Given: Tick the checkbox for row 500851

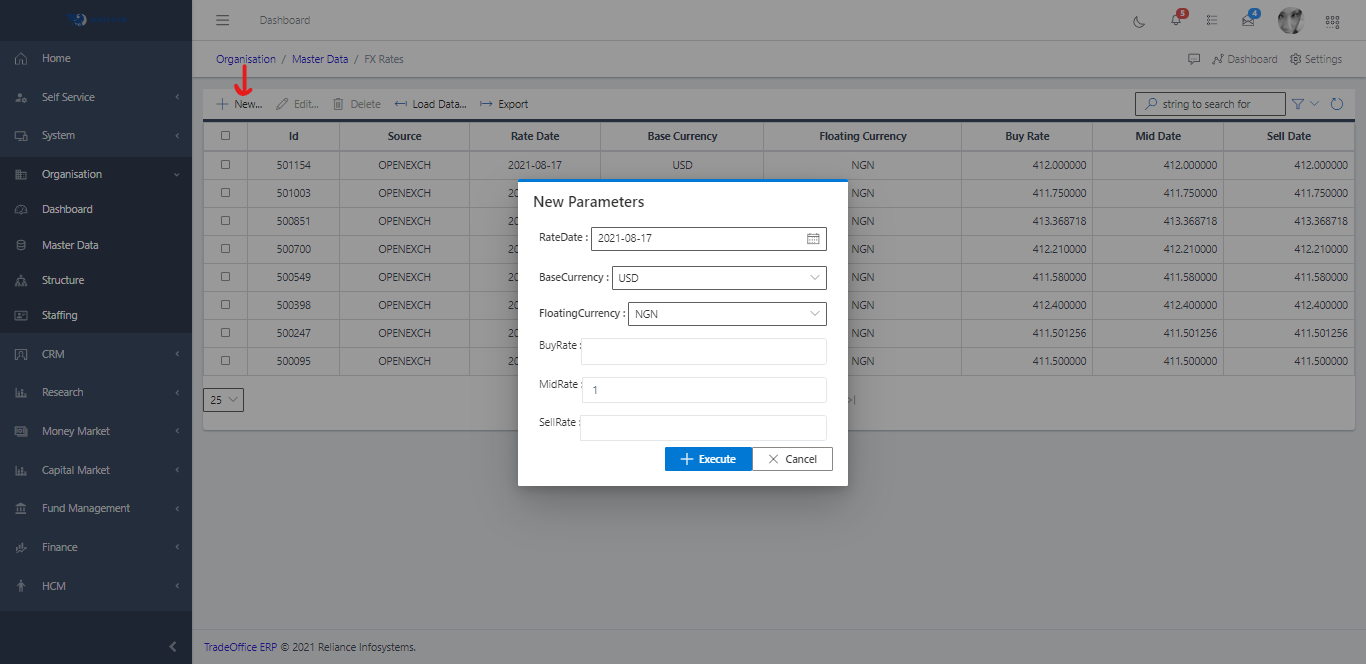Looking at the screenshot, I should [x=225, y=221].
